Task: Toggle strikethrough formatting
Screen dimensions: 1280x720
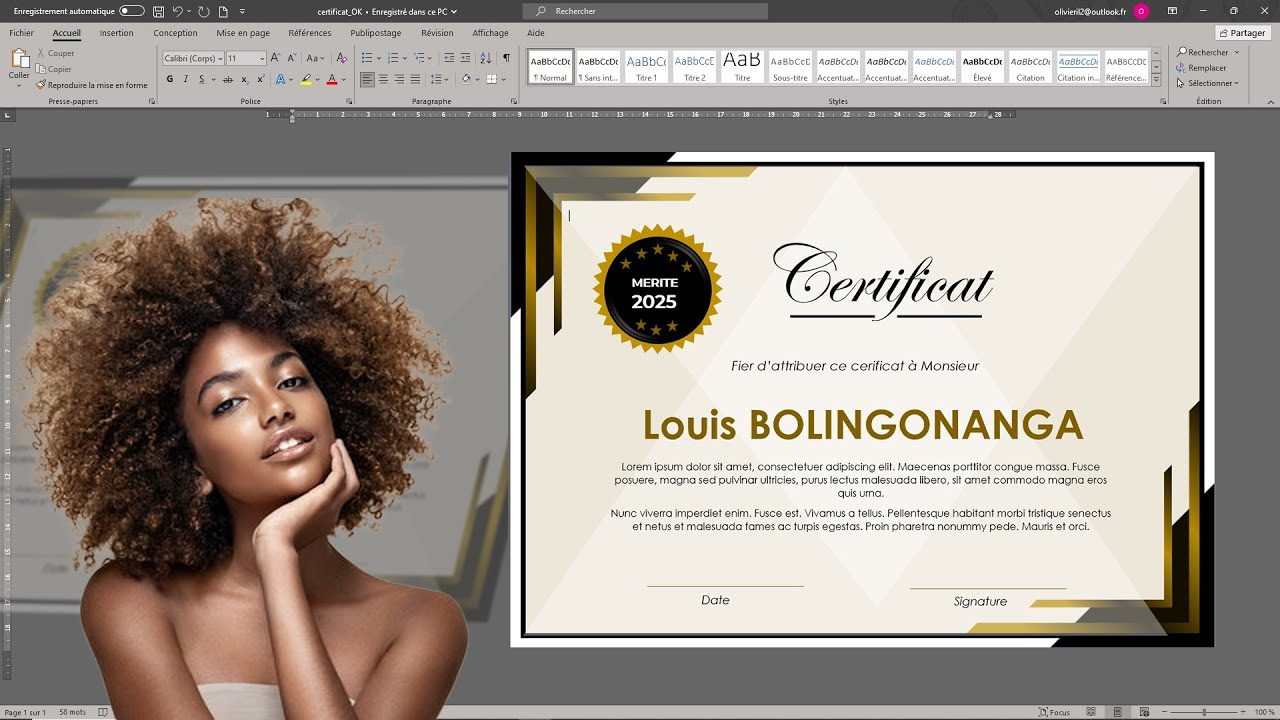Action: point(228,79)
